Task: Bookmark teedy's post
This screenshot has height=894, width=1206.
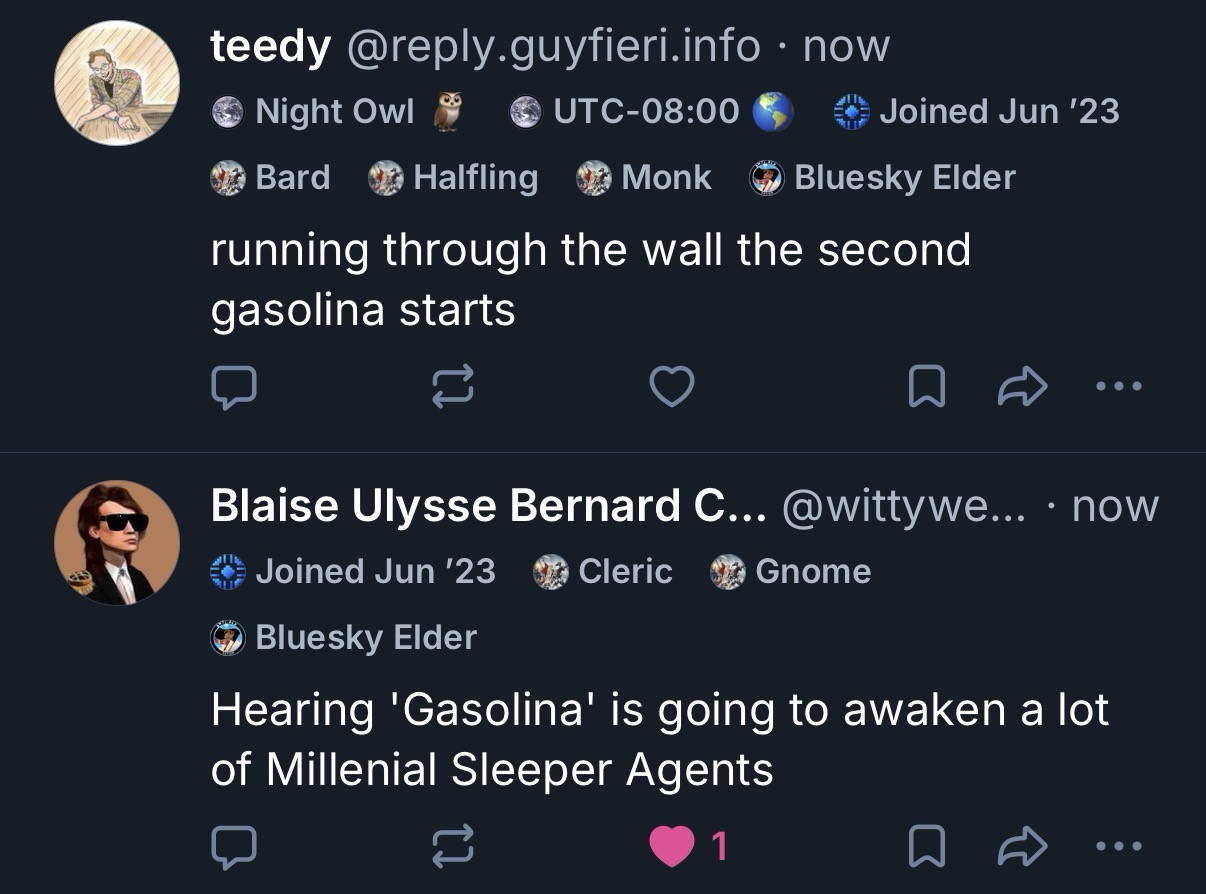Action: (926, 388)
